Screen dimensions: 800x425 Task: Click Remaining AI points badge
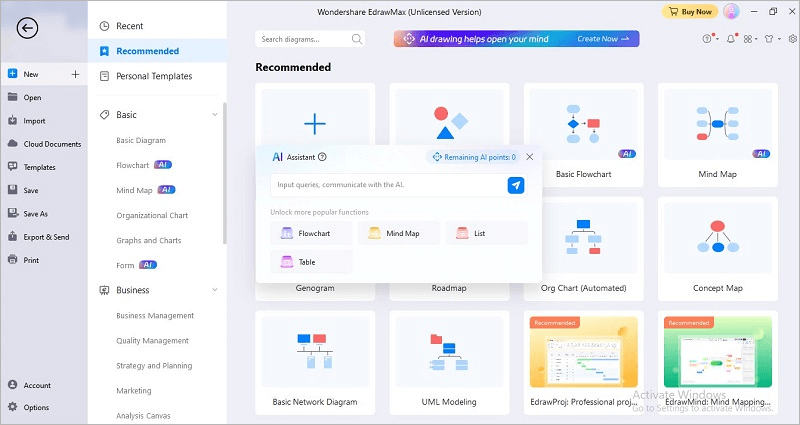(x=474, y=157)
